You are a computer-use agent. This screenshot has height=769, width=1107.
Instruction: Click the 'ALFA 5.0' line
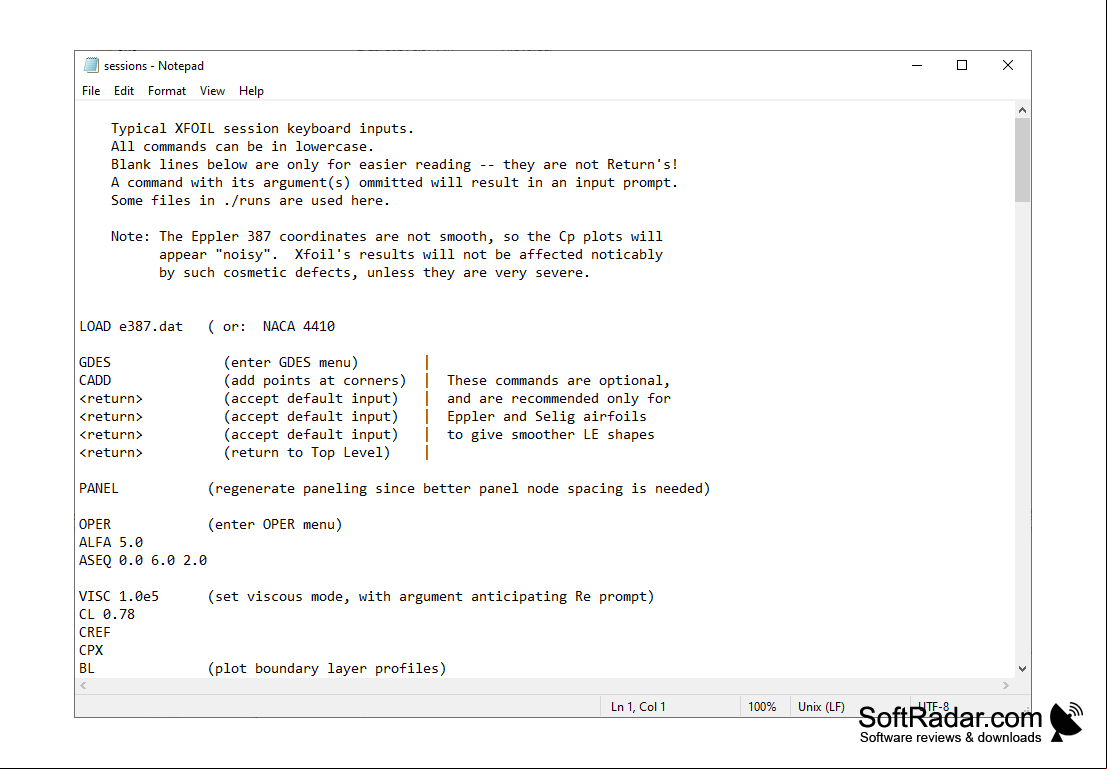click(x=111, y=542)
